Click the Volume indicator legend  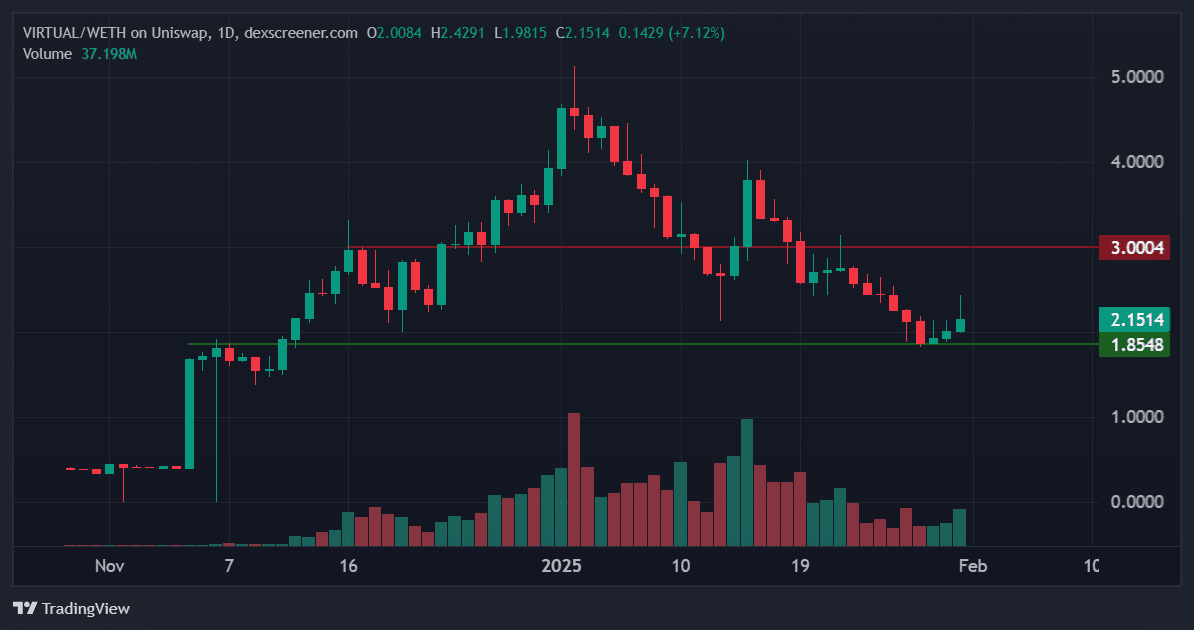47,54
